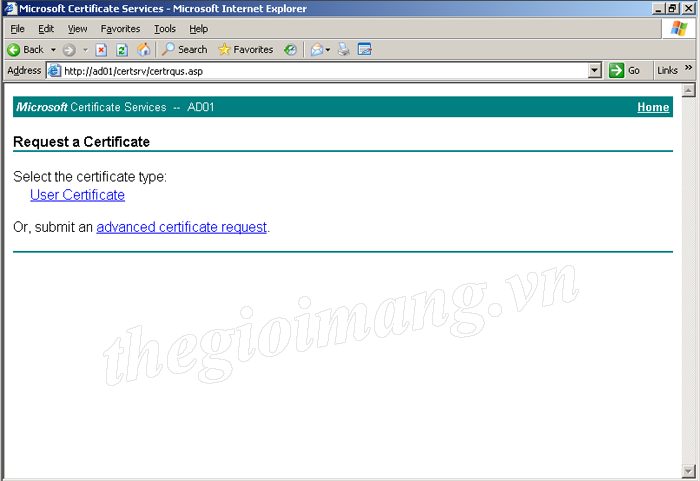
Task: Click the Home link in the banner
Action: click(x=653, y=107)
